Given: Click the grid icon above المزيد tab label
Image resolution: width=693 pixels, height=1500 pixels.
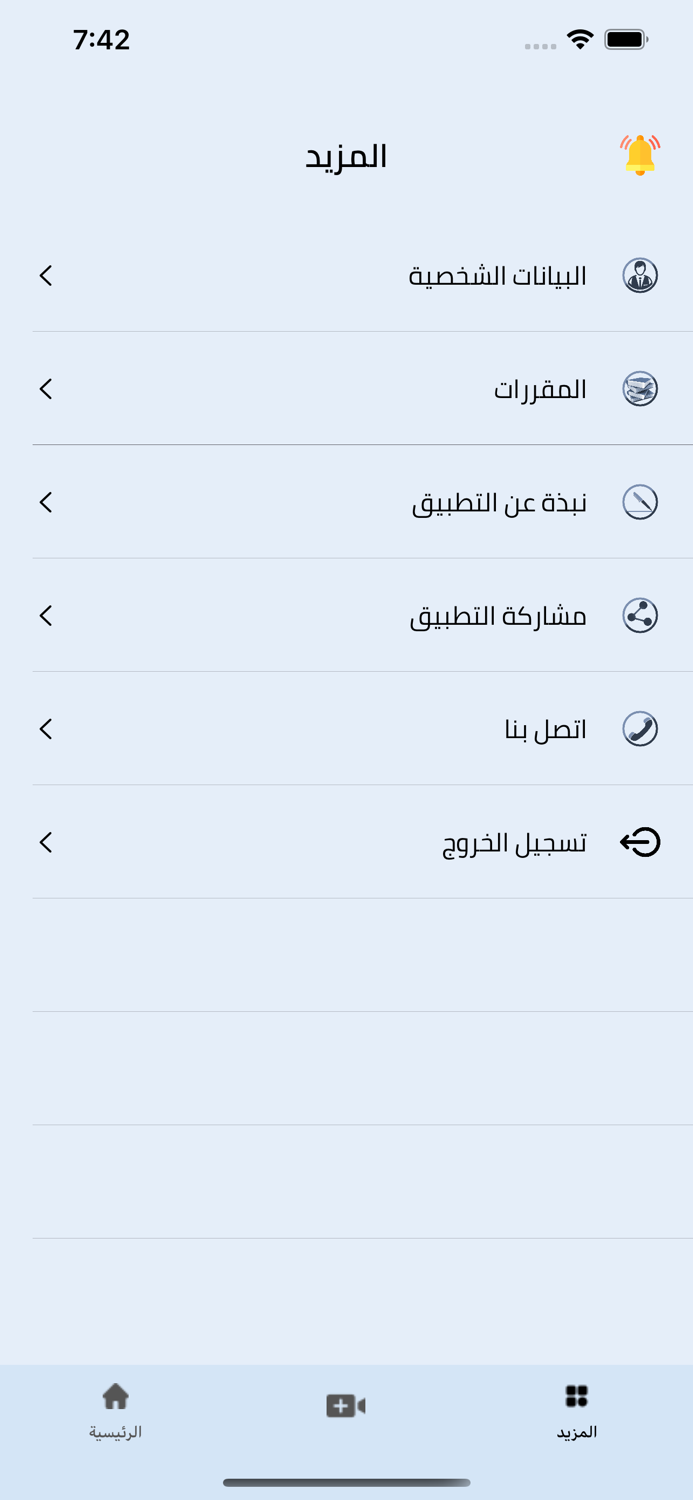Looking at the screenshot, I should pos(577,1394).
